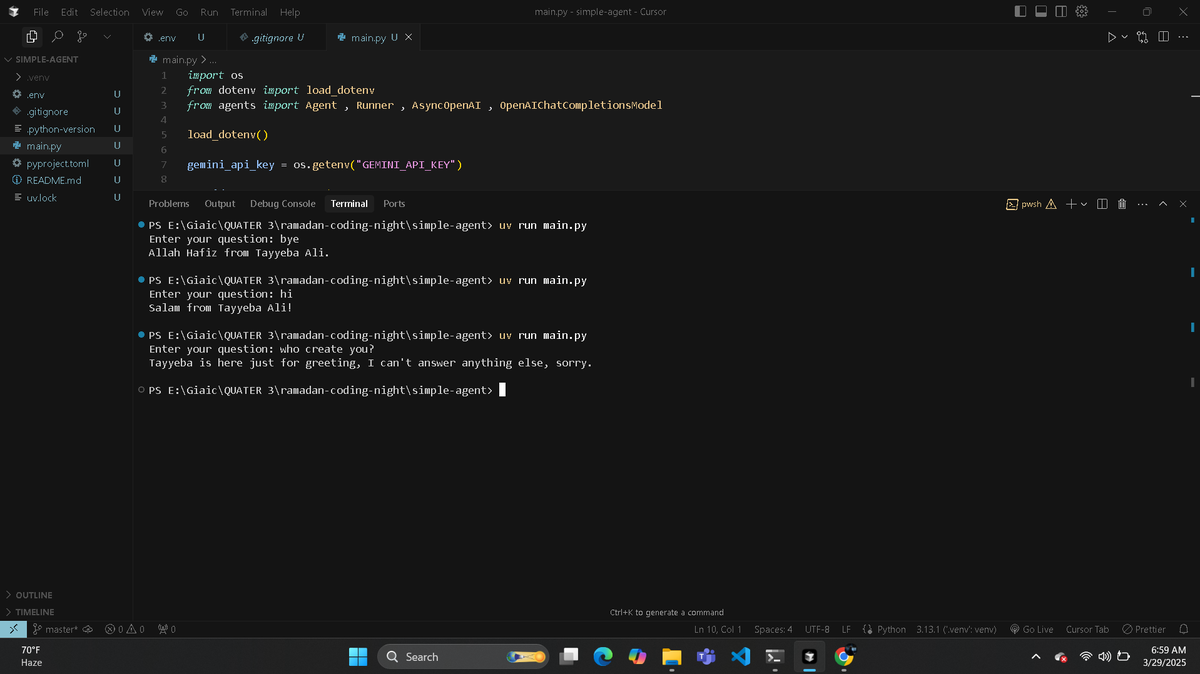Open the Debug Console panel tab
The height and width of the screenshot is (674, 1200).
(x=283, y=203)
